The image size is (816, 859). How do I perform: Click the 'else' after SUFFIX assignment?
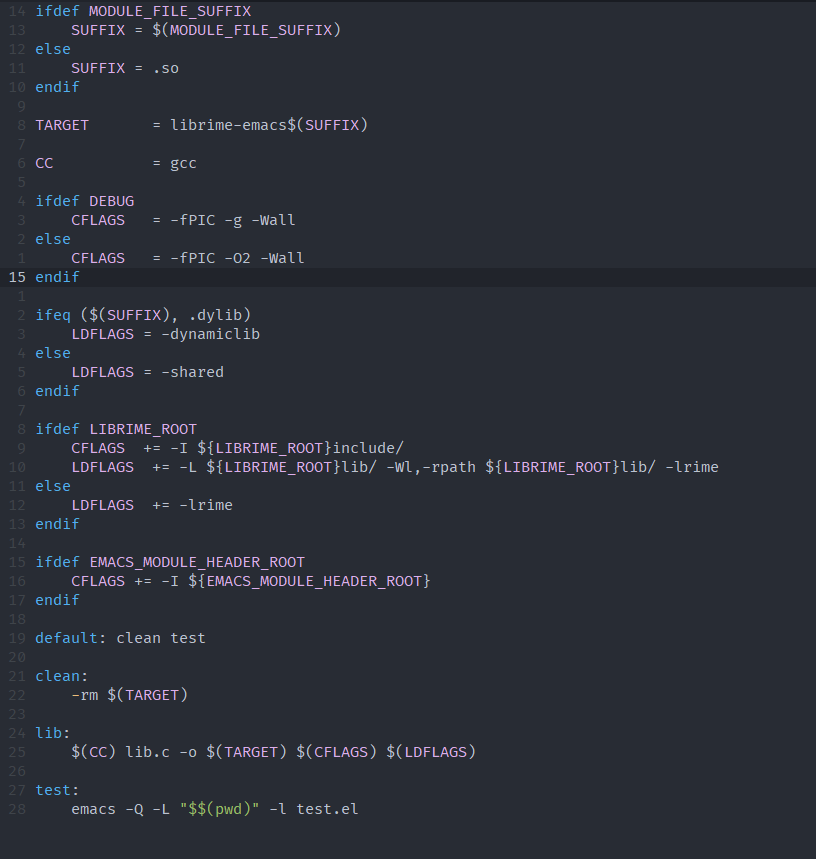coord(53,49)
